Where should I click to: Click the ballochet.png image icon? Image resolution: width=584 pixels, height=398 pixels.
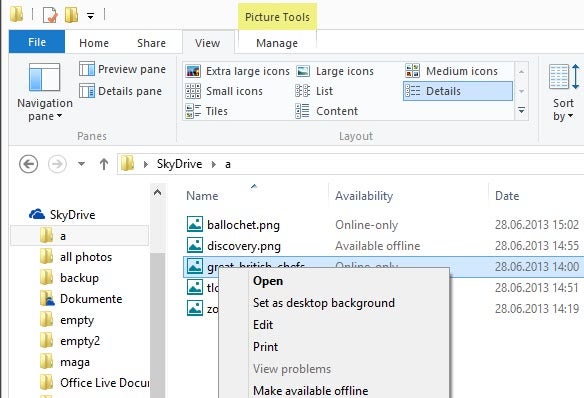pos(195,224)
